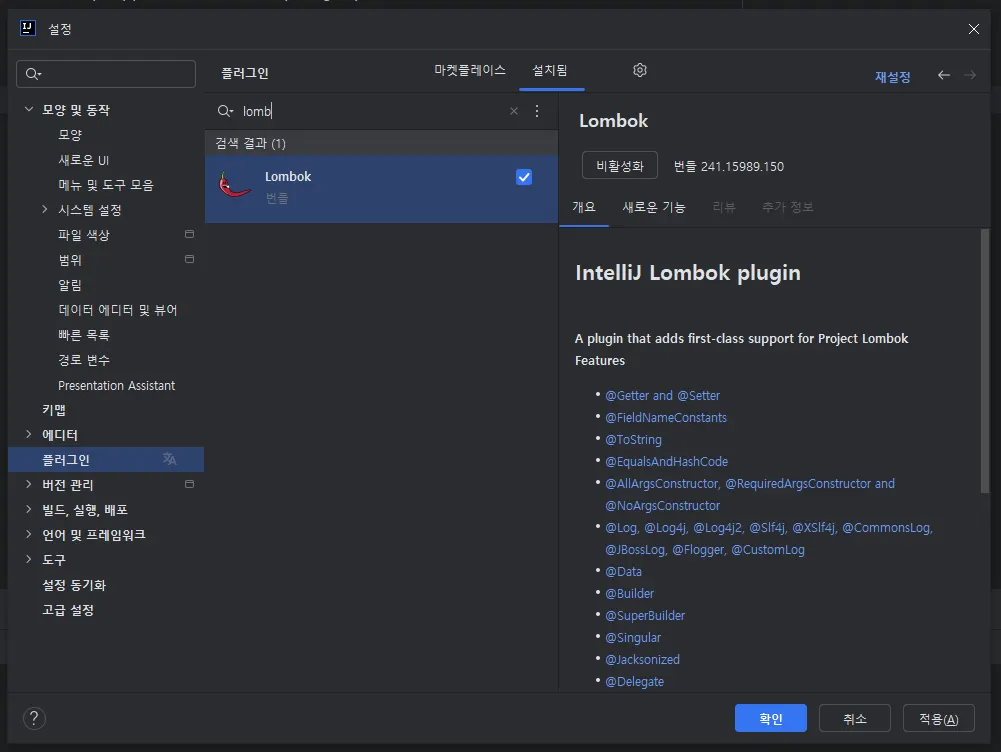Select 새로운 UI in settings tree
Viewport: 1001px width, 752px height.
[84, 160]
